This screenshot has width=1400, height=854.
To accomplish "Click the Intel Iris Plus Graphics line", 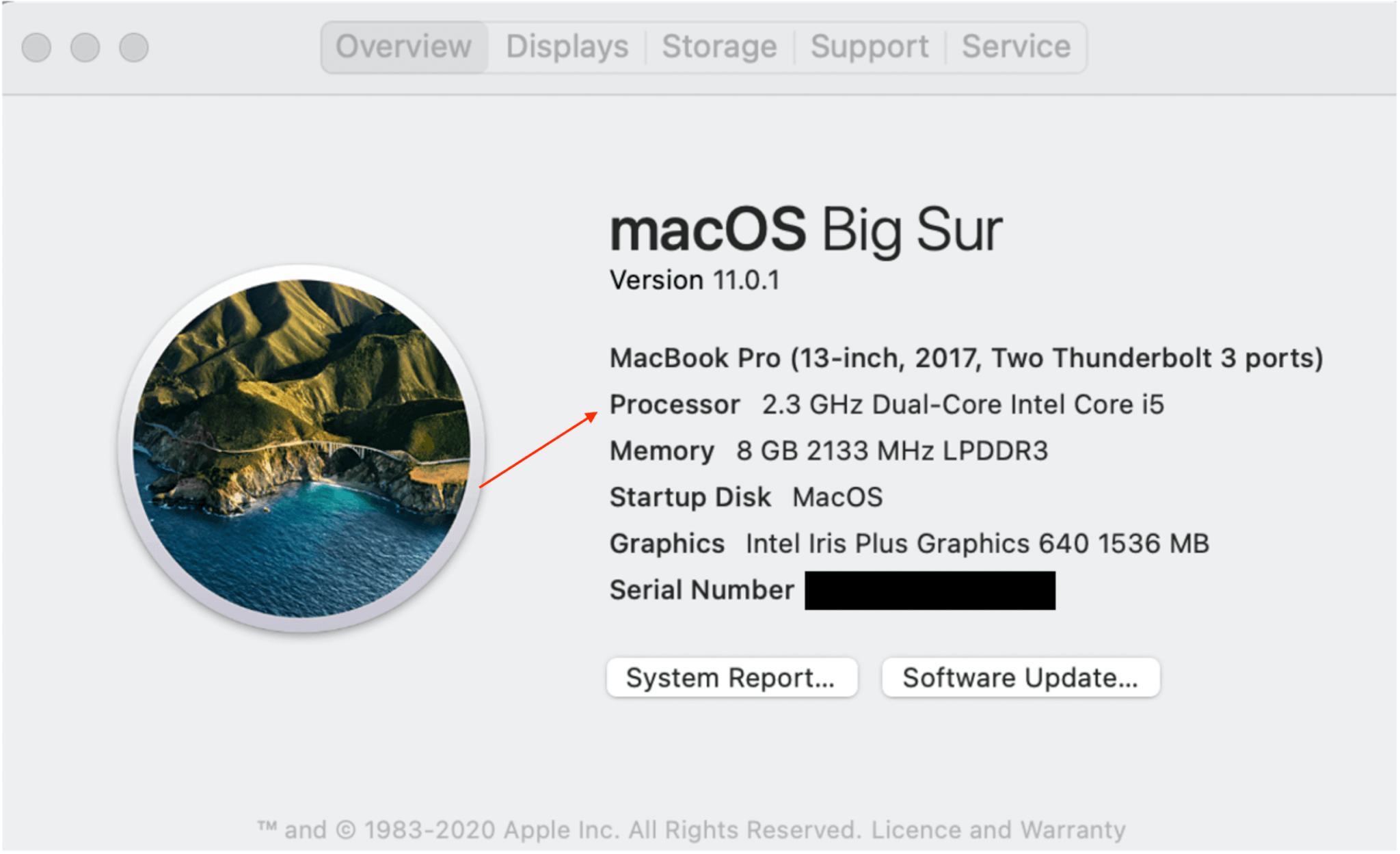I will (x=909, y=544).
